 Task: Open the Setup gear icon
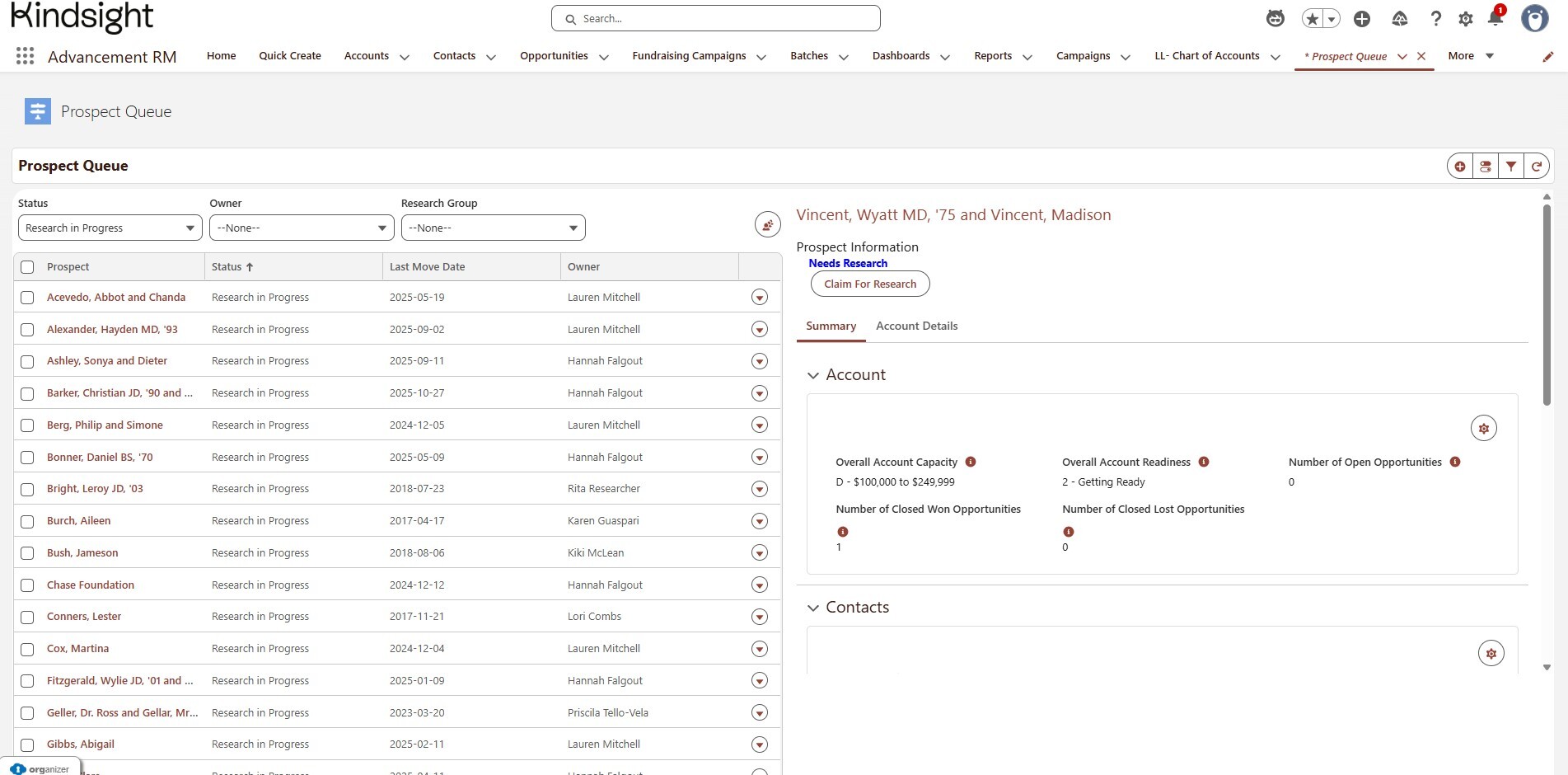(1465, 19)
